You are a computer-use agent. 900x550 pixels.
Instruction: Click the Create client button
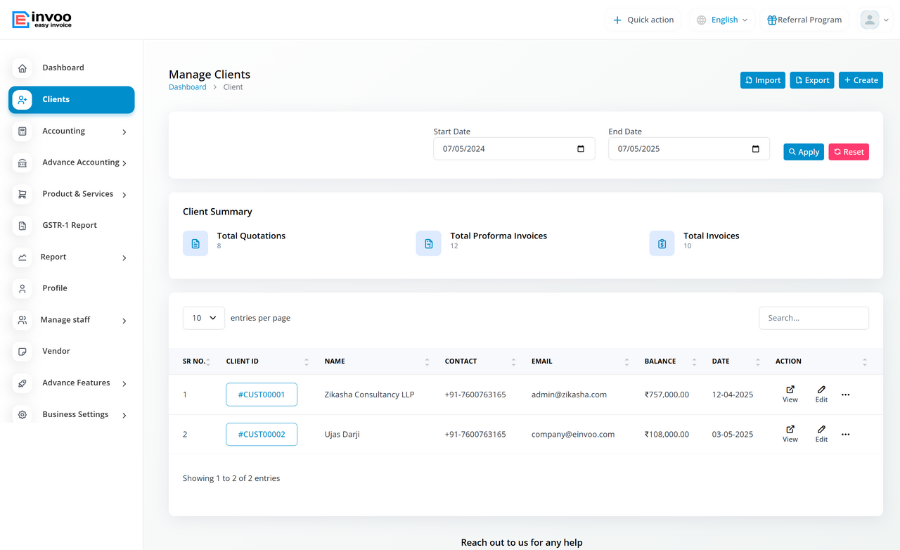point(860,80)
